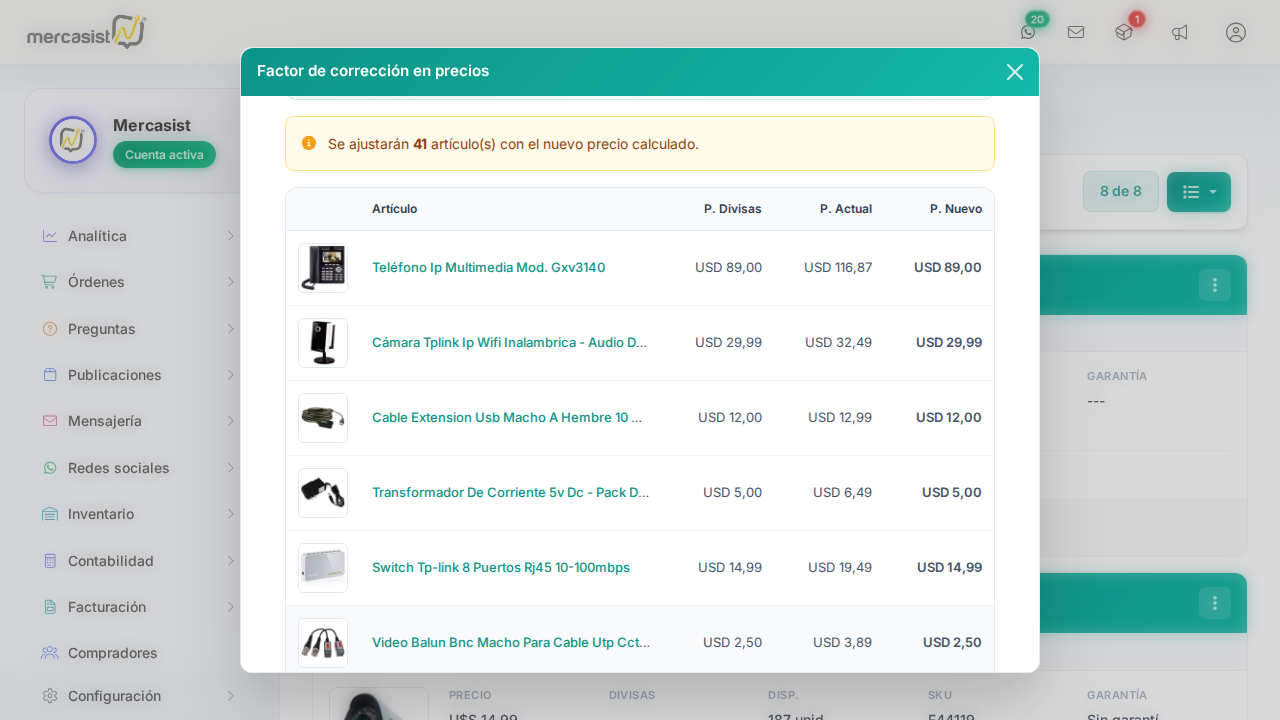The image size is (1280, 720).
Task: Open the megaphone announcements icon
Action: click(x=1180, y=32)
